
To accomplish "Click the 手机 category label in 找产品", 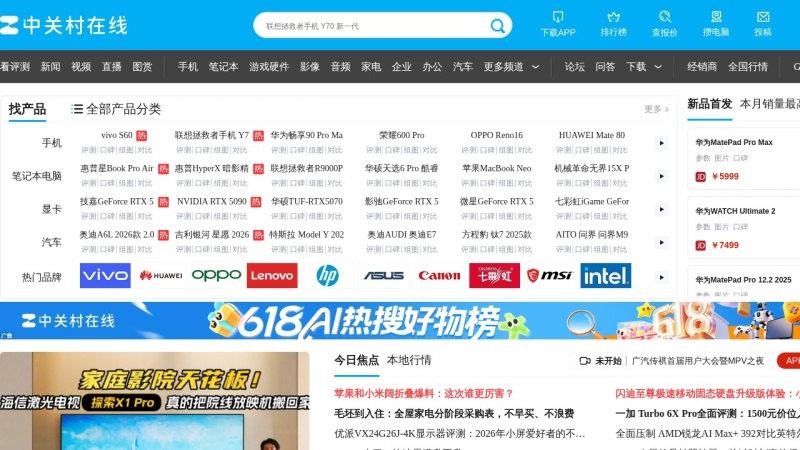I will [x=51, y=143].
